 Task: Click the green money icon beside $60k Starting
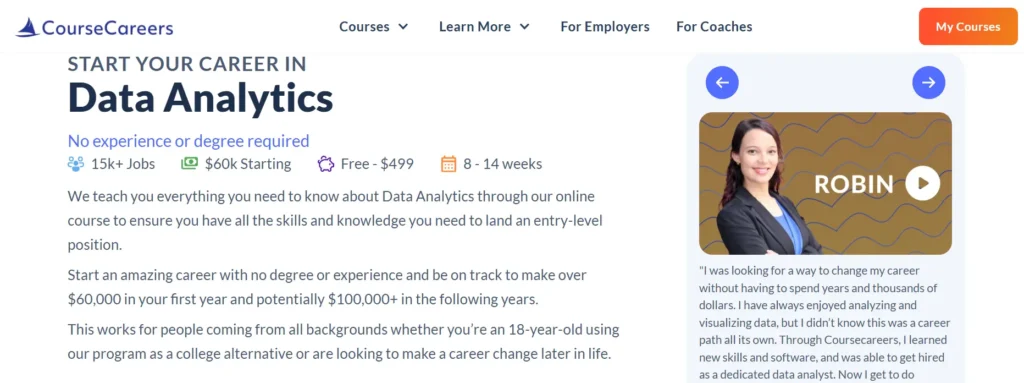[189, 163]
